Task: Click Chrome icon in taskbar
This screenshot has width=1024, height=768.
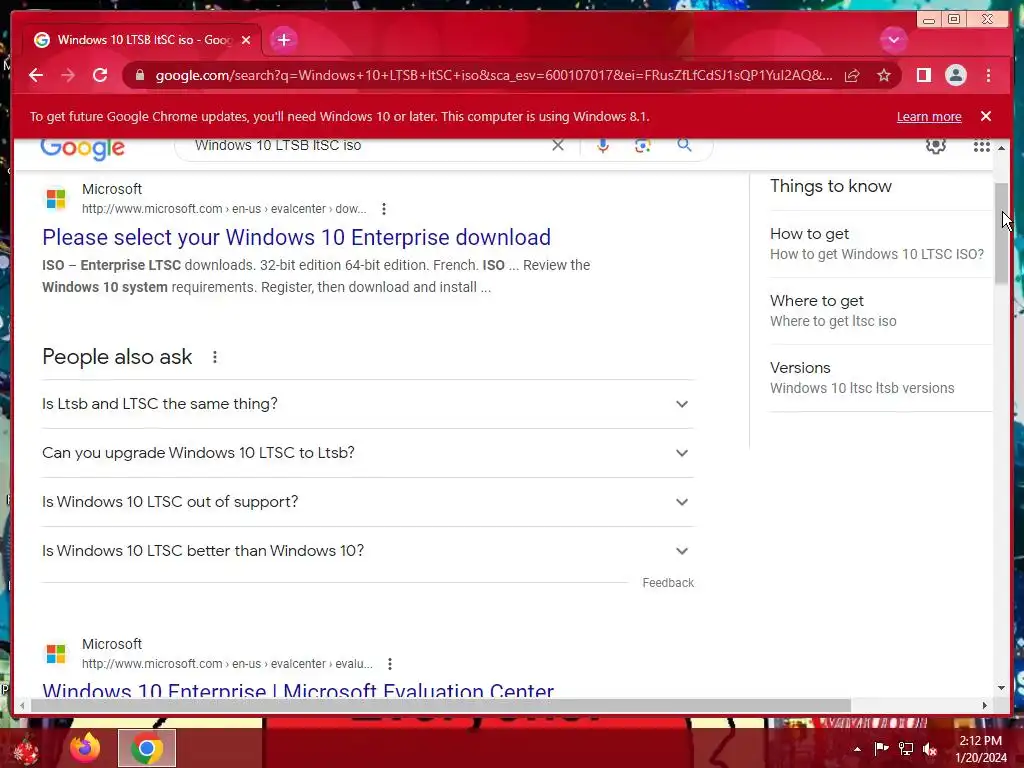Action: coord(147,748)
